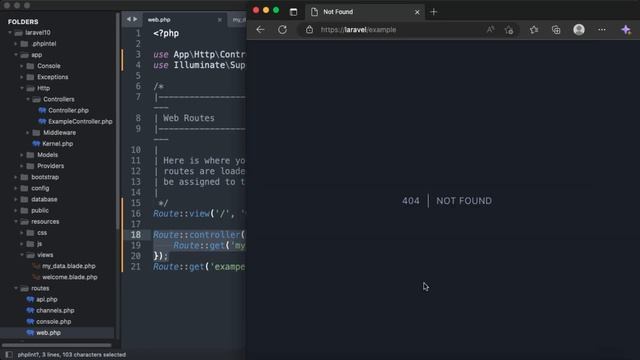The image size is (640, 360).
Task: Open Kernel.php file
Action: pyautogui.click(x=58, y=144)
